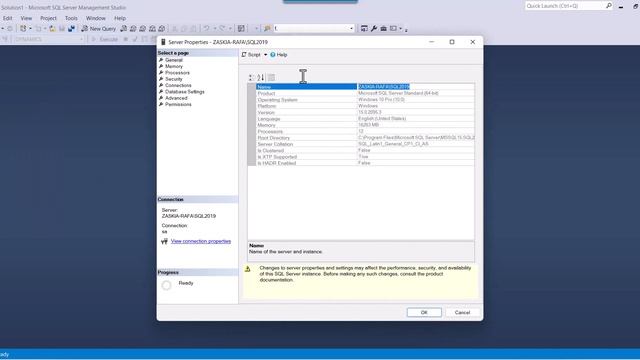Click the Find text input field
640x360 pixels.
tap(311, 29)
